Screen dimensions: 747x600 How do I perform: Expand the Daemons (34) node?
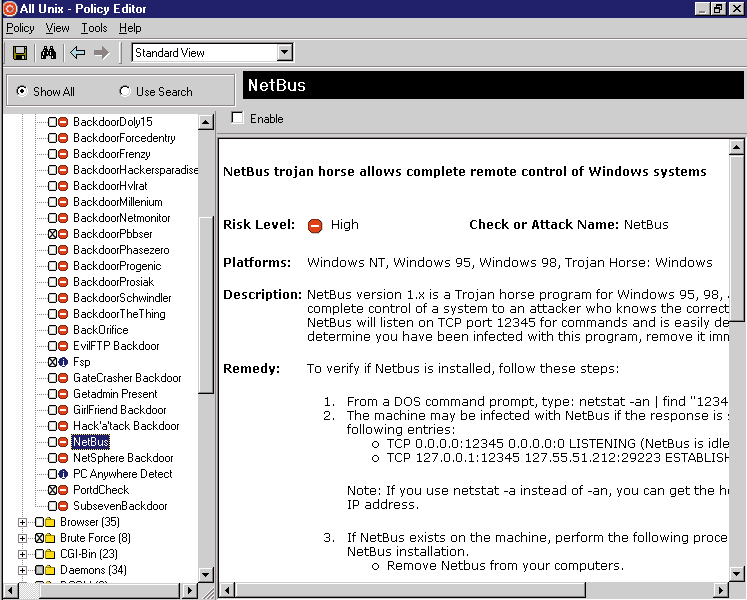[22, 570]
